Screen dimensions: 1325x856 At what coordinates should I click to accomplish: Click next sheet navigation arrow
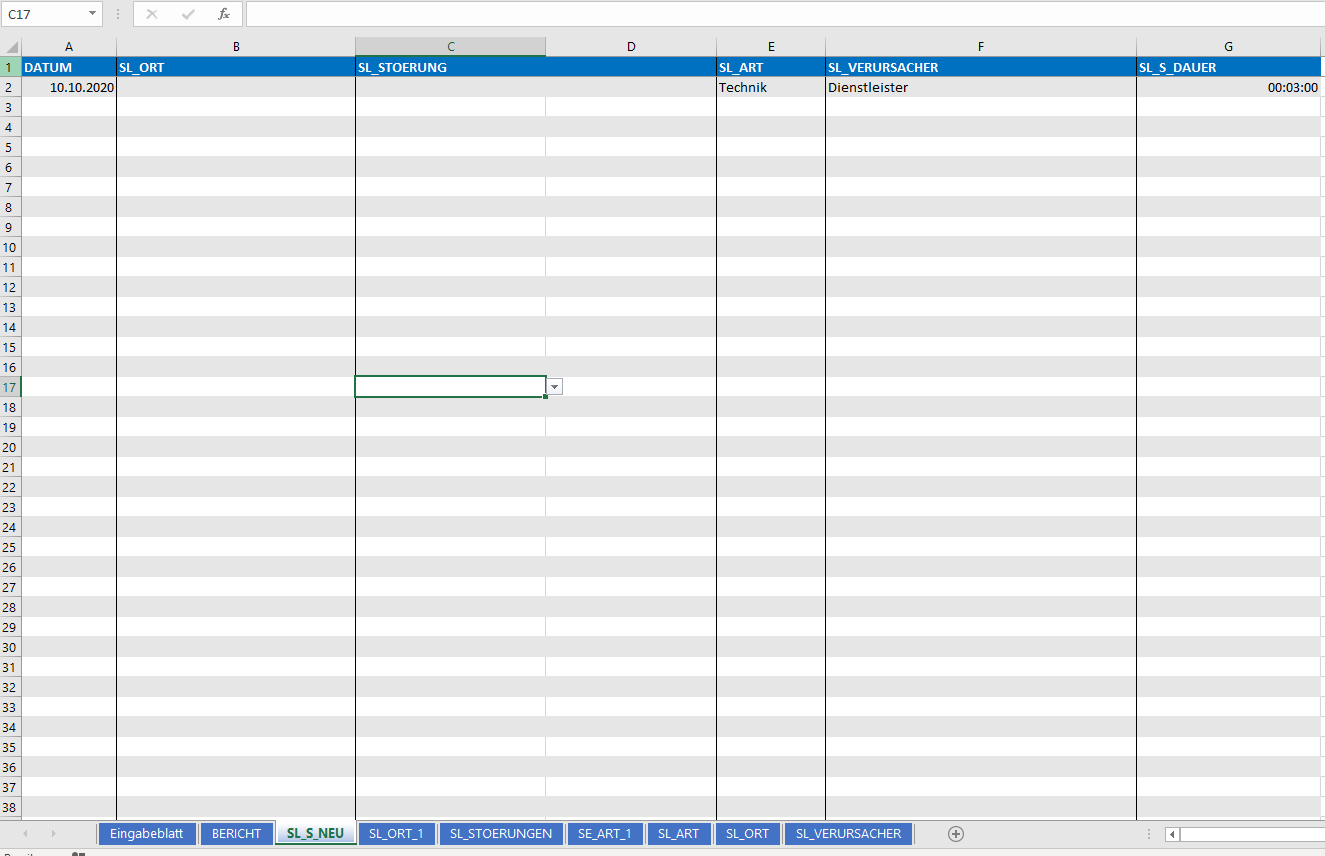click(53, 834)
